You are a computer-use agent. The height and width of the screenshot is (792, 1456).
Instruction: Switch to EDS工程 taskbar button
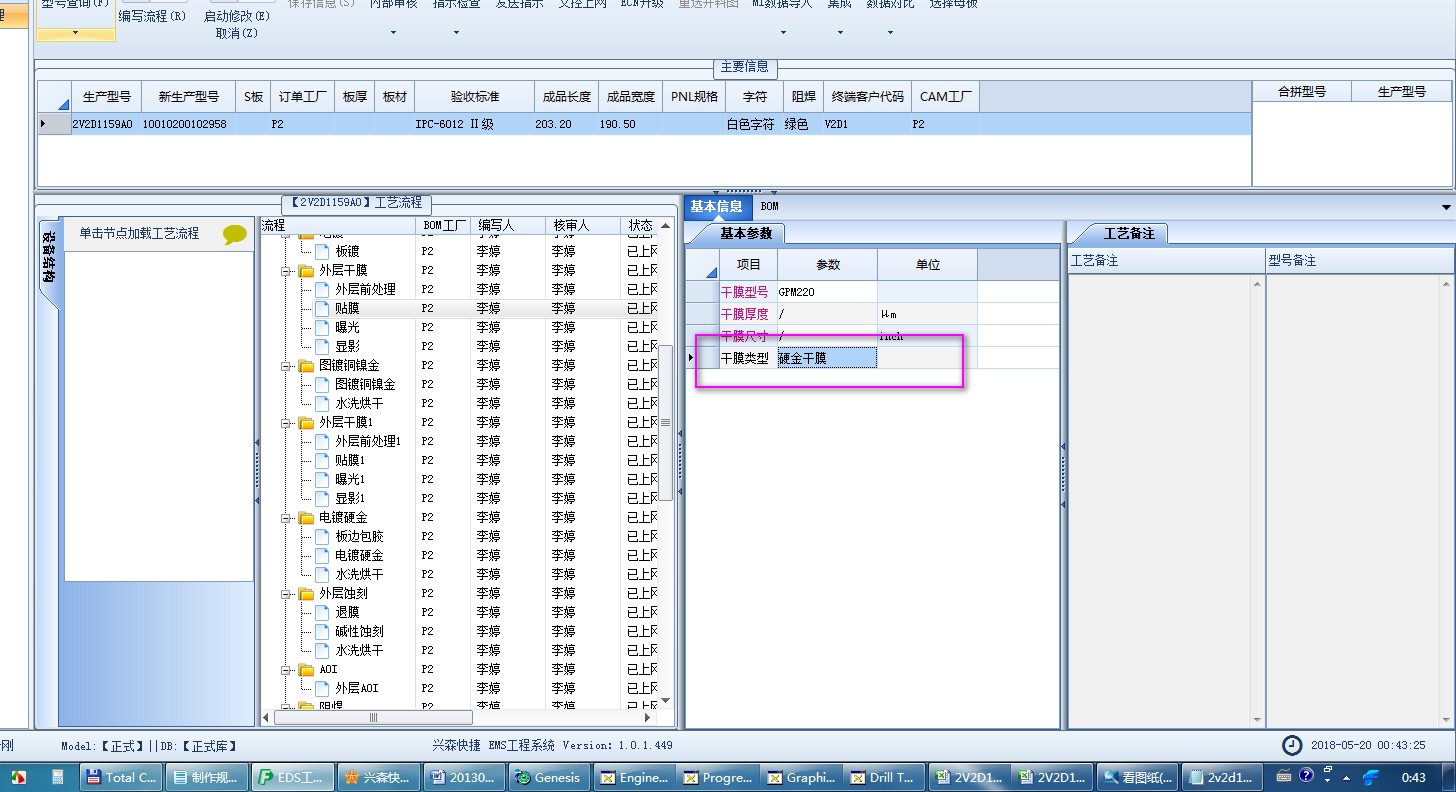pyautogui.click(x=291, y=777)
